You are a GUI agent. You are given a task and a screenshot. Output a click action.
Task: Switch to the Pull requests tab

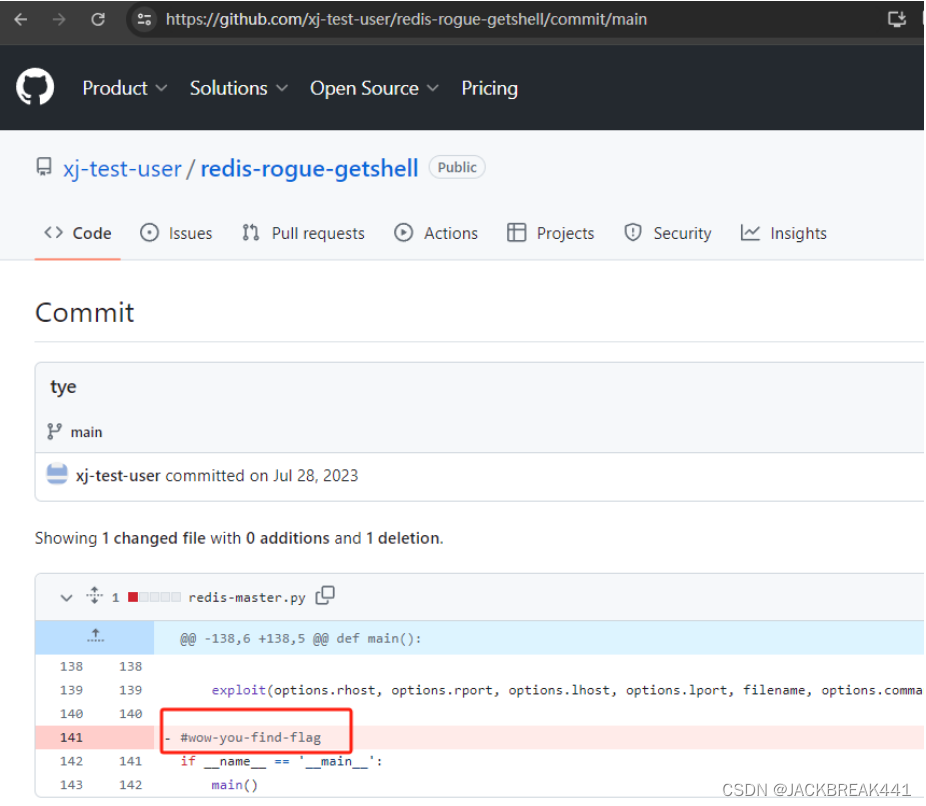point(304,233)
